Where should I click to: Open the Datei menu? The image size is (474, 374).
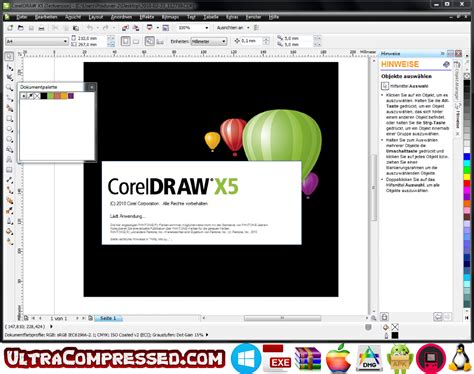click(22, 17)
